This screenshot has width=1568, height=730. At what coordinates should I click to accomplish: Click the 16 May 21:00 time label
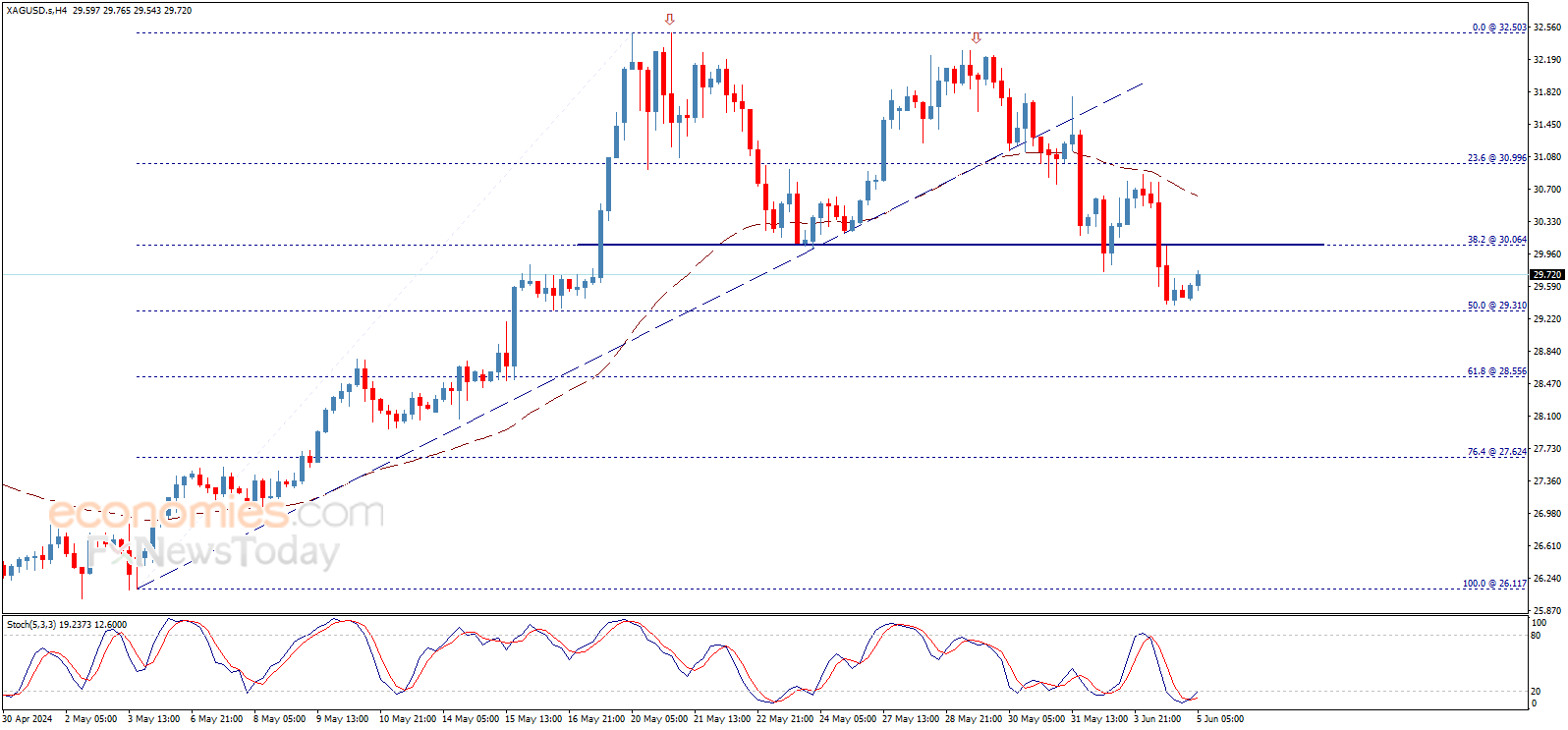pos(596,719)
